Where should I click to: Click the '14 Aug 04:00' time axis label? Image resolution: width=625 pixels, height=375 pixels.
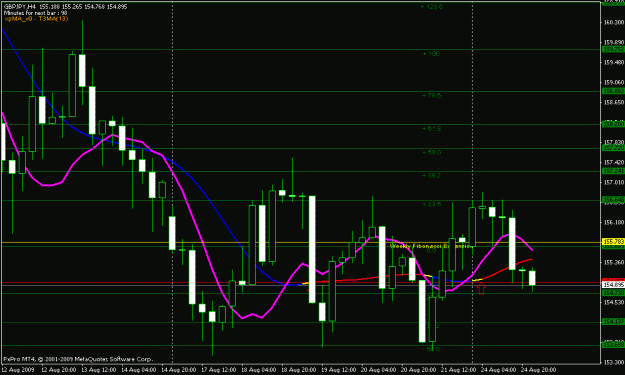[x=139, y=370]
